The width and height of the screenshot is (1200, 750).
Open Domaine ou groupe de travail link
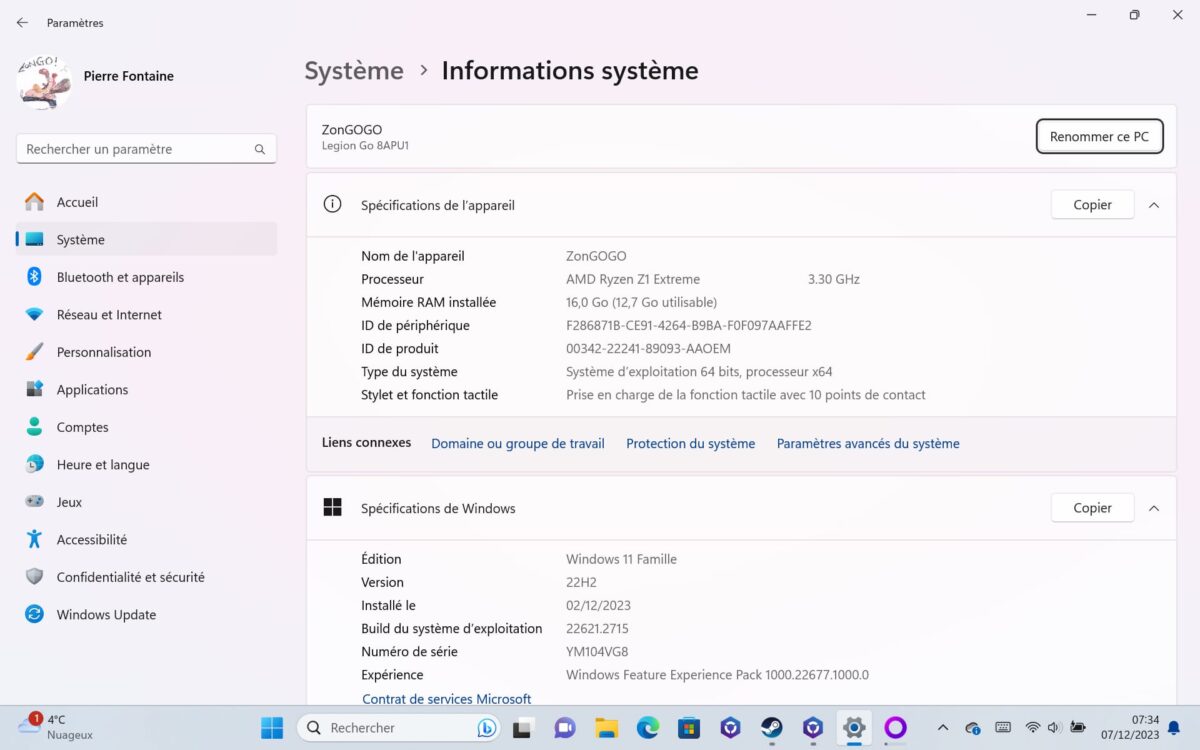pyautogui.click(x=518, y=444)
